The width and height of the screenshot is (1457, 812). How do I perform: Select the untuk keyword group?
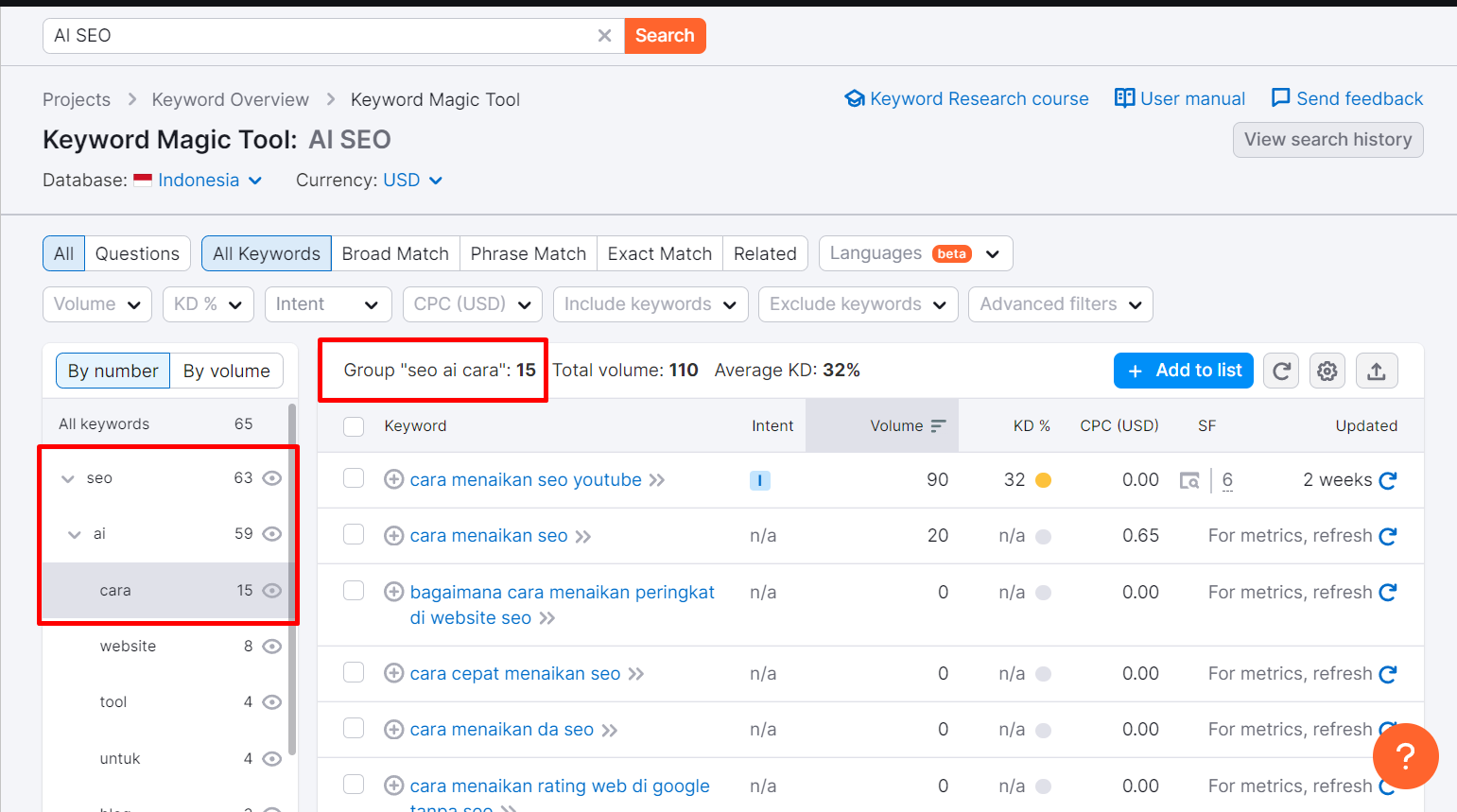(x=165, y=759)
